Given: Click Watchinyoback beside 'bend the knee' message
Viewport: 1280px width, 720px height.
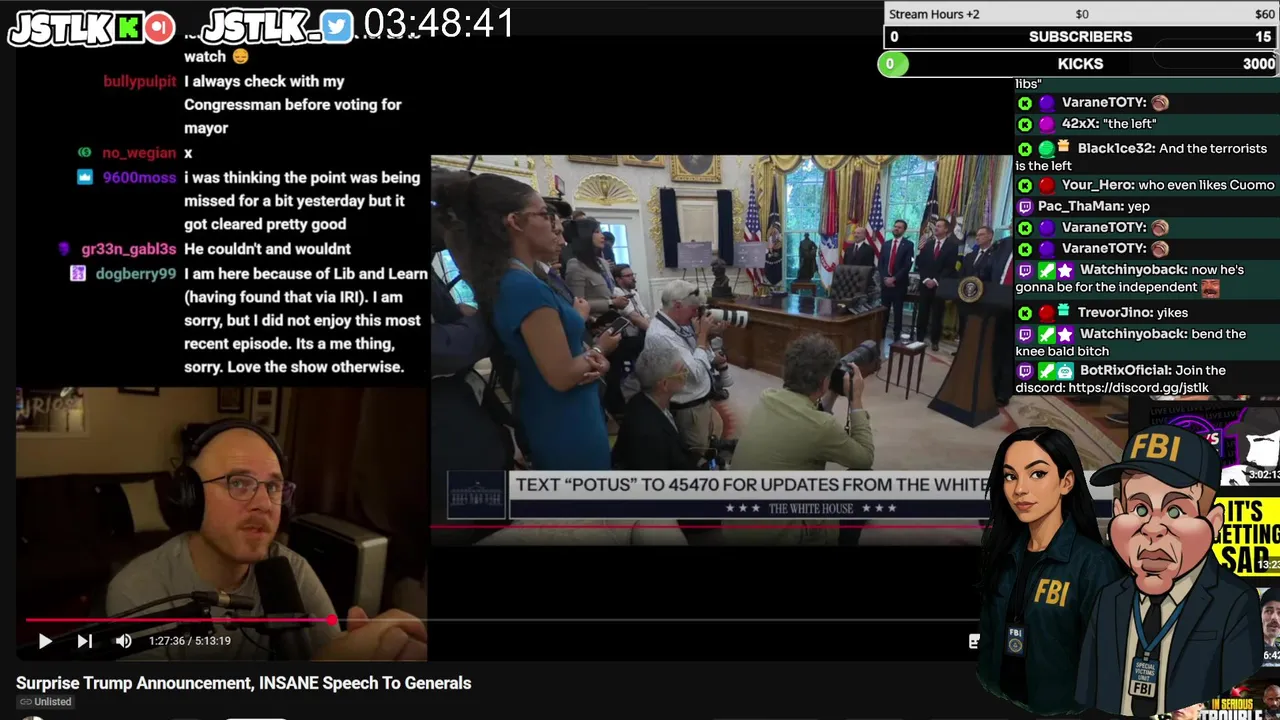Looking at the screenshot, I should pos(1134,333).
